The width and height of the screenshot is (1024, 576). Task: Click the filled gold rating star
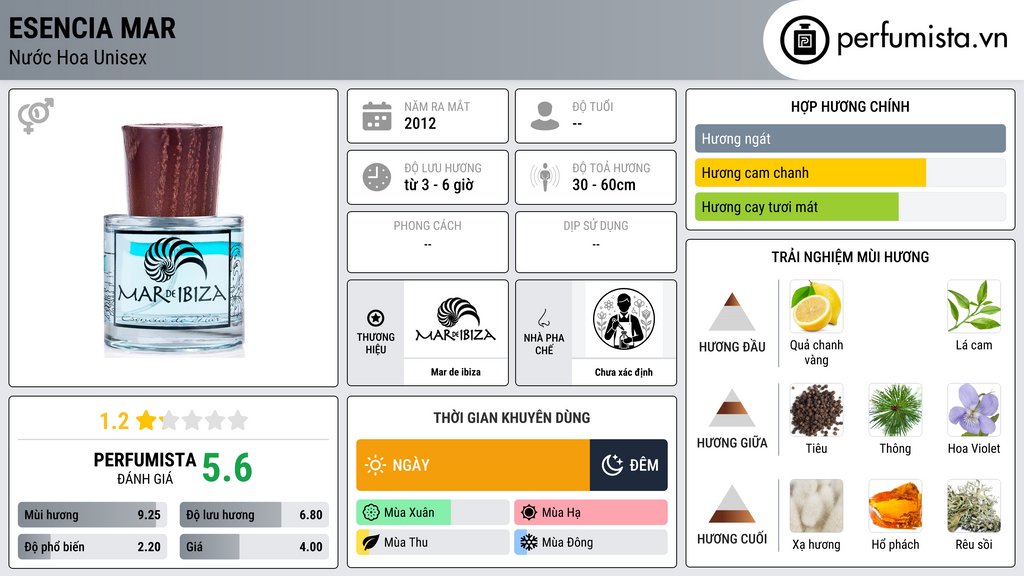tap(146, 420)
